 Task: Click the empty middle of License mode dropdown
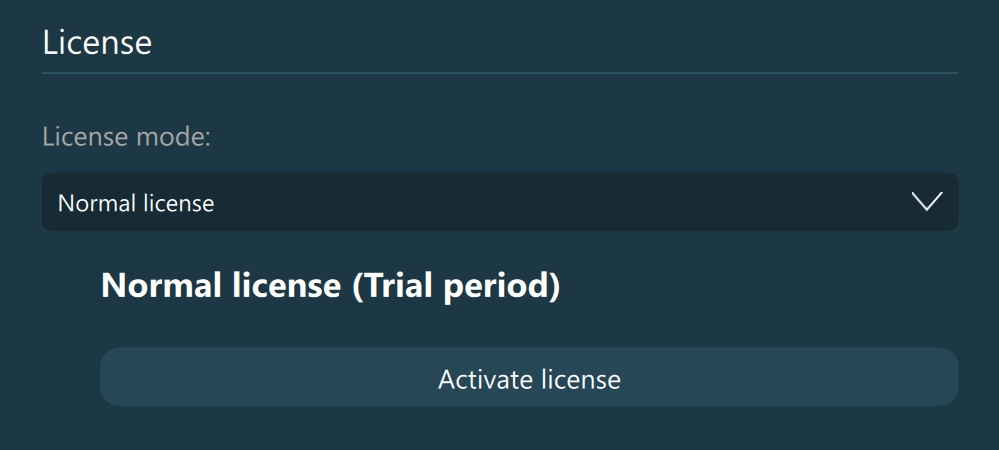[x=560, y=202]
